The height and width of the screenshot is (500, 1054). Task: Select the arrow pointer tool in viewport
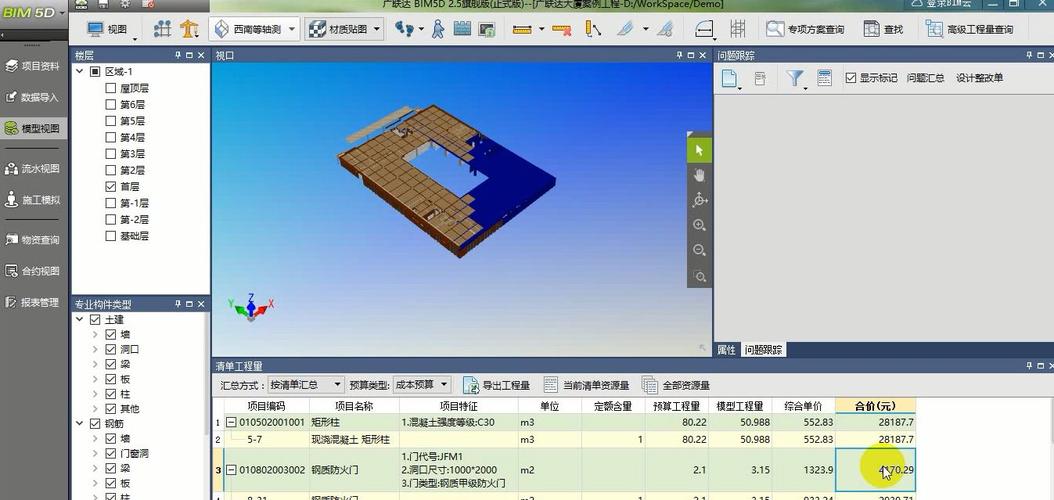699,151
